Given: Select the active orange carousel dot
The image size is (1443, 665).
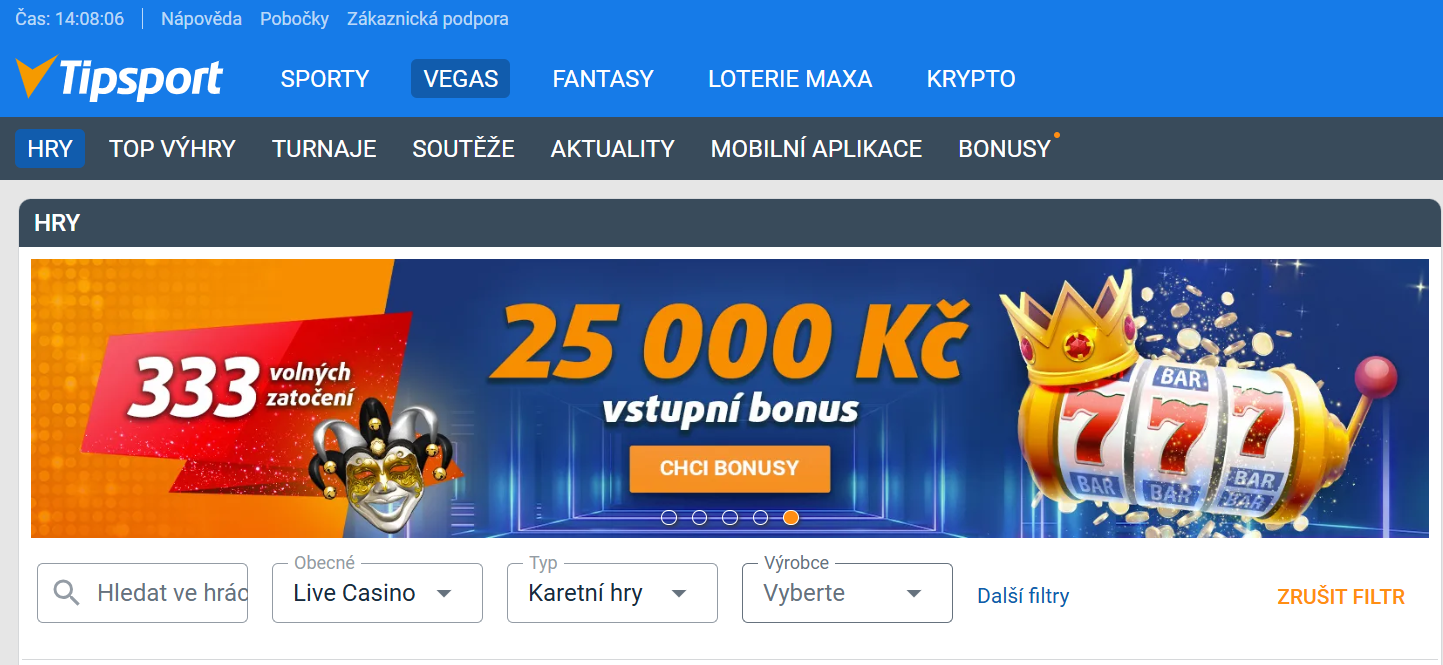Looking at the screenshot, I should point(791,517).
